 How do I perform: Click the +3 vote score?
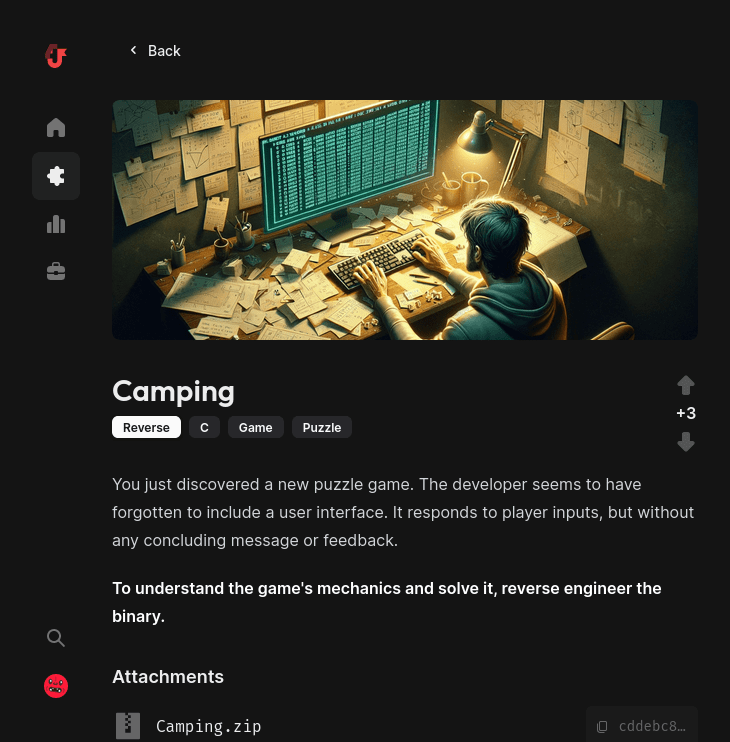pos(686,413)
